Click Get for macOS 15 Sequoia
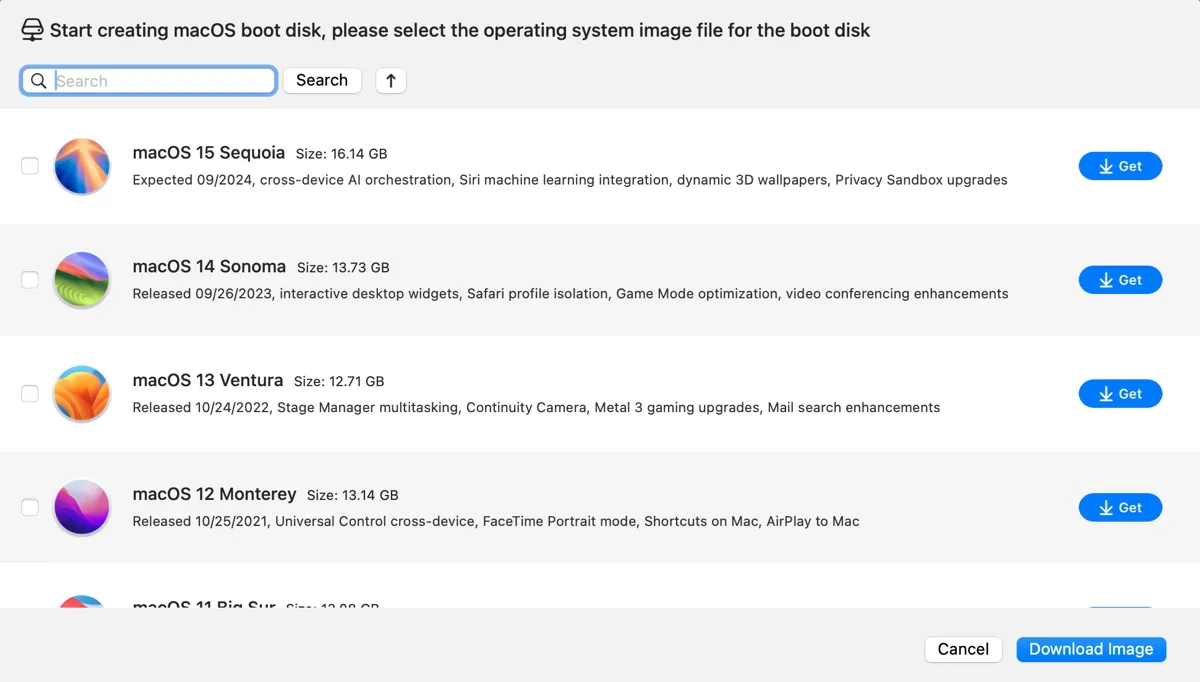This screenshot has height=682, width=1200. (1120, 166)
